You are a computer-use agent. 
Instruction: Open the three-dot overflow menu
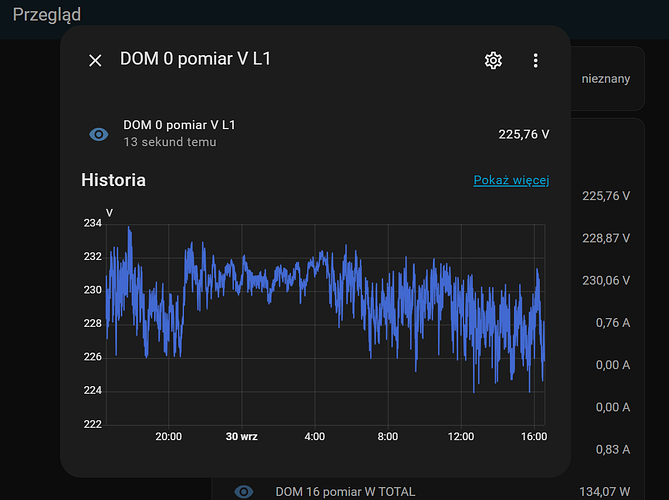[536, 60]
